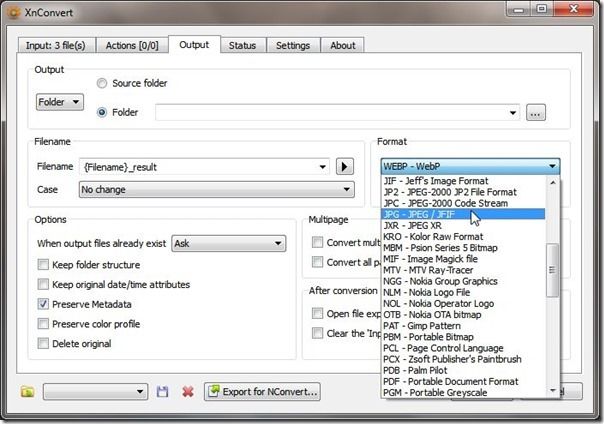Choose MTV - MTV Ray-Tracer

click(463, 270)
